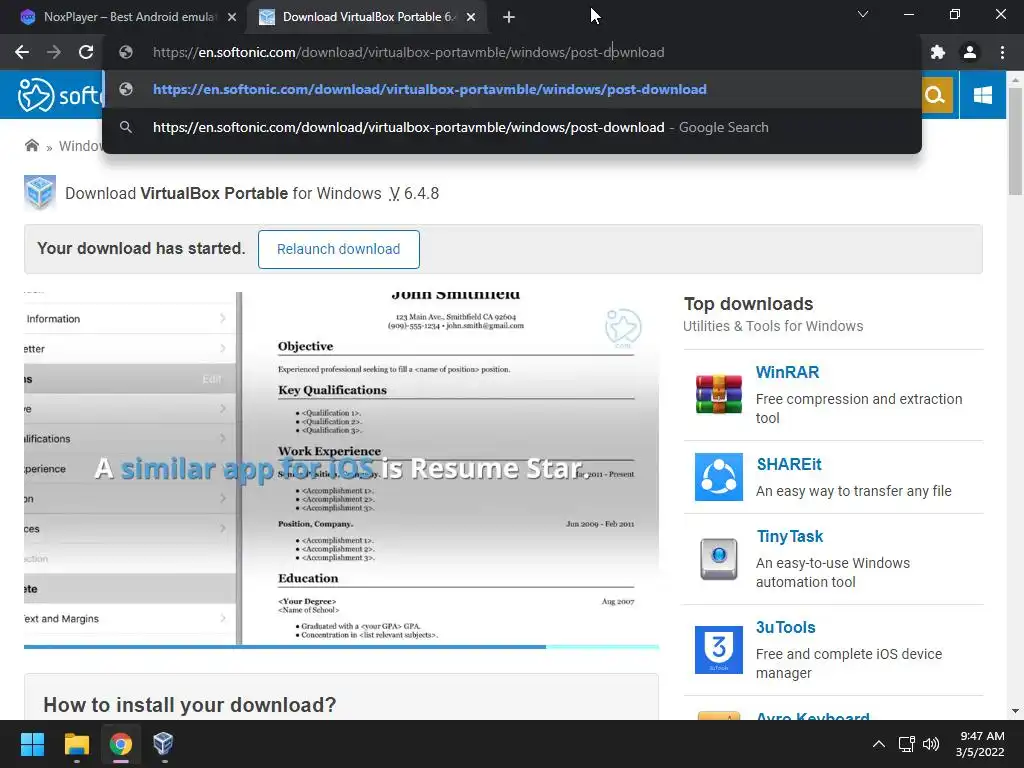The image size is (1024, 768).
Task: Click the Chrome taskbar icon
Action: tap(120, 744)
